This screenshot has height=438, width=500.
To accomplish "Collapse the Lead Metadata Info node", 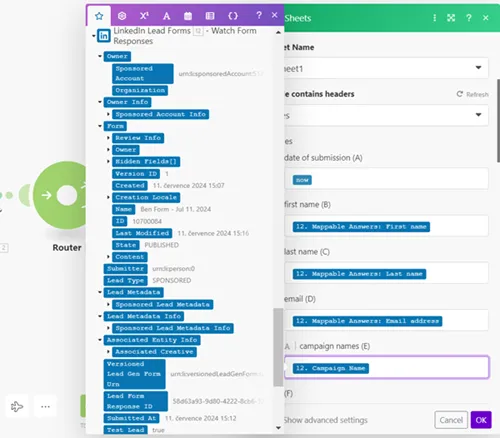I will click(100, 316).
